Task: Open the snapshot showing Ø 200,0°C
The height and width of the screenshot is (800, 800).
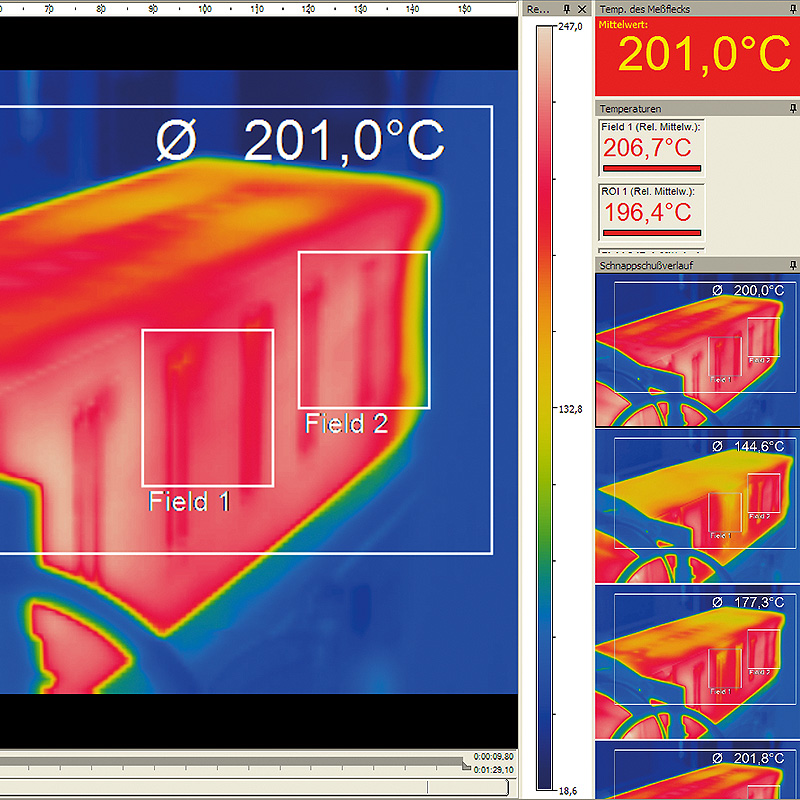Action: click(x=697, y=350)
